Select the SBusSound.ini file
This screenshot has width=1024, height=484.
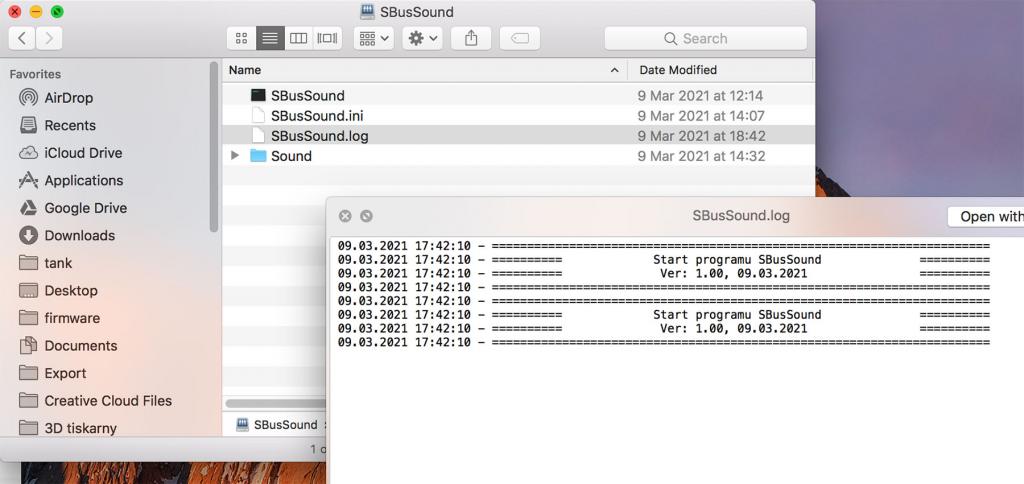click(x=316, y=116)
